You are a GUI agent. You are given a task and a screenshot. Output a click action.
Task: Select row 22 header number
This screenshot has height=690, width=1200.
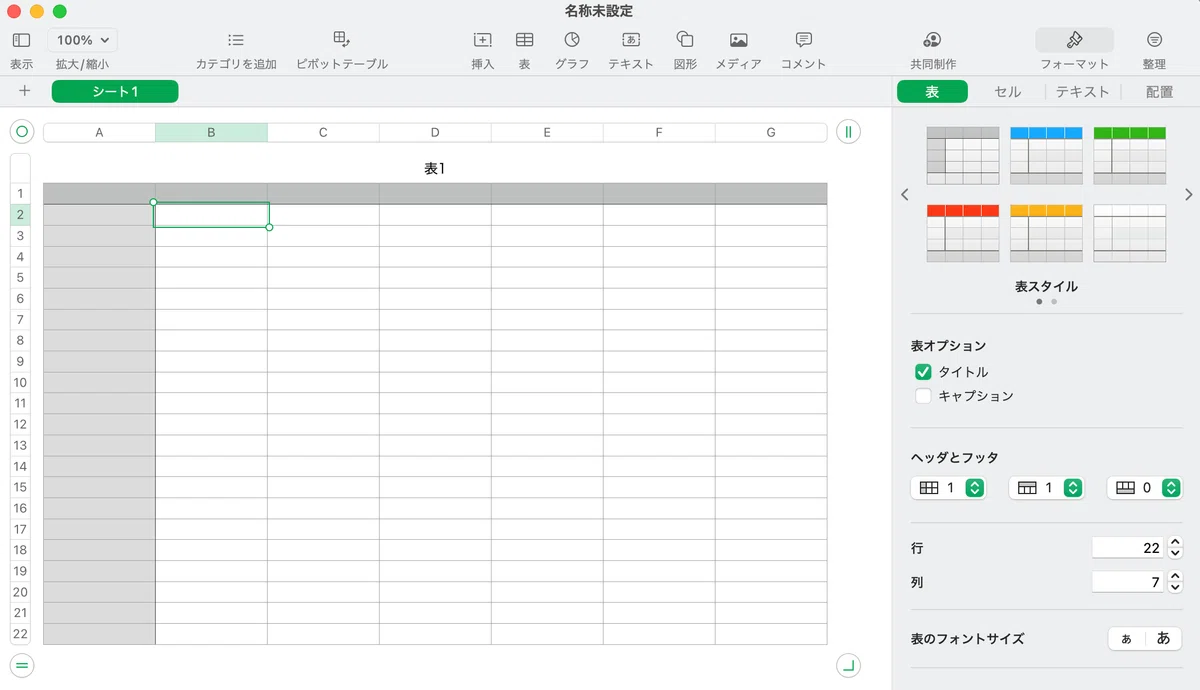point(20,634)
